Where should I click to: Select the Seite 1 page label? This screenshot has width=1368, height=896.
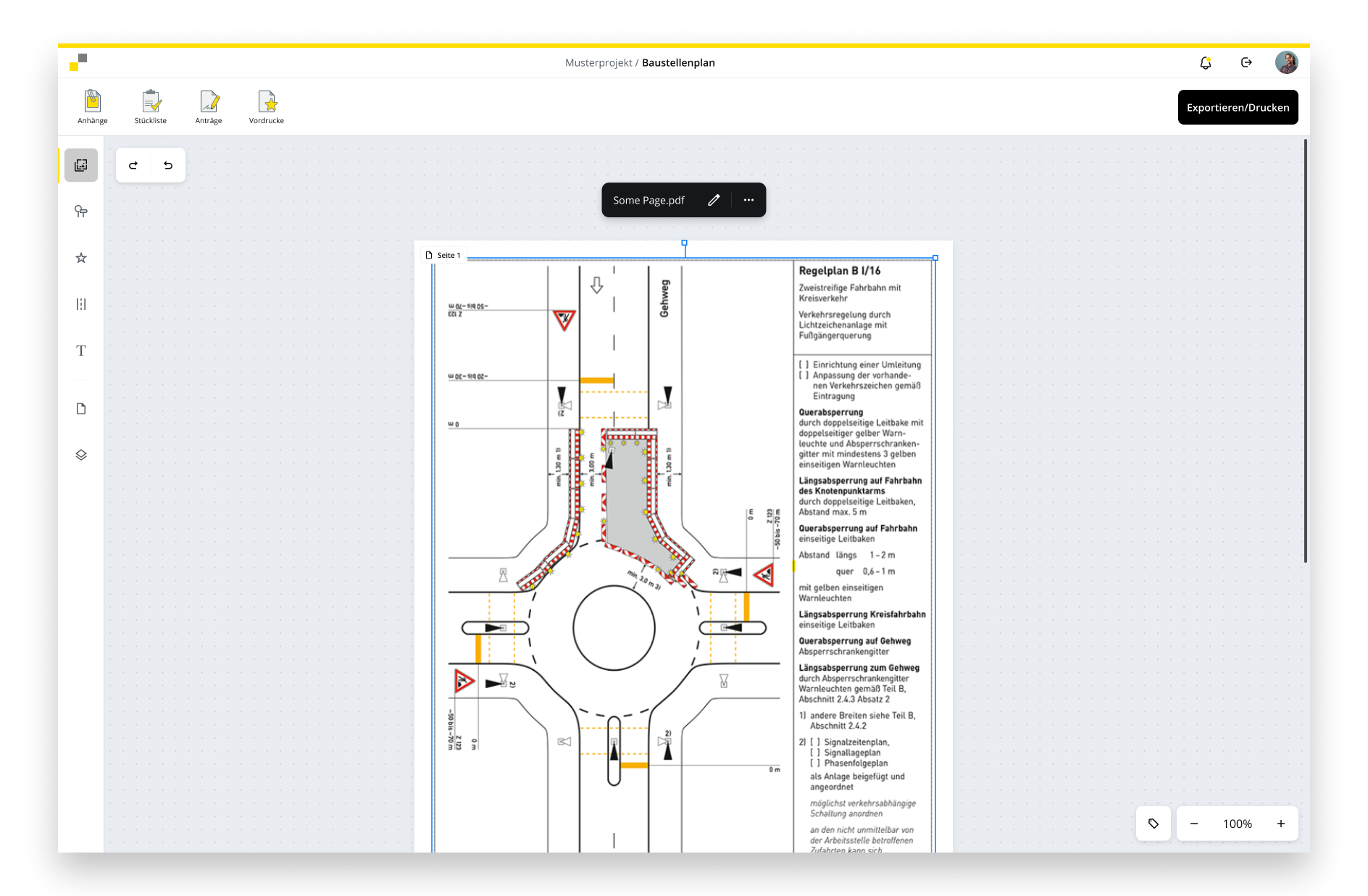click(x=443, y=255)
